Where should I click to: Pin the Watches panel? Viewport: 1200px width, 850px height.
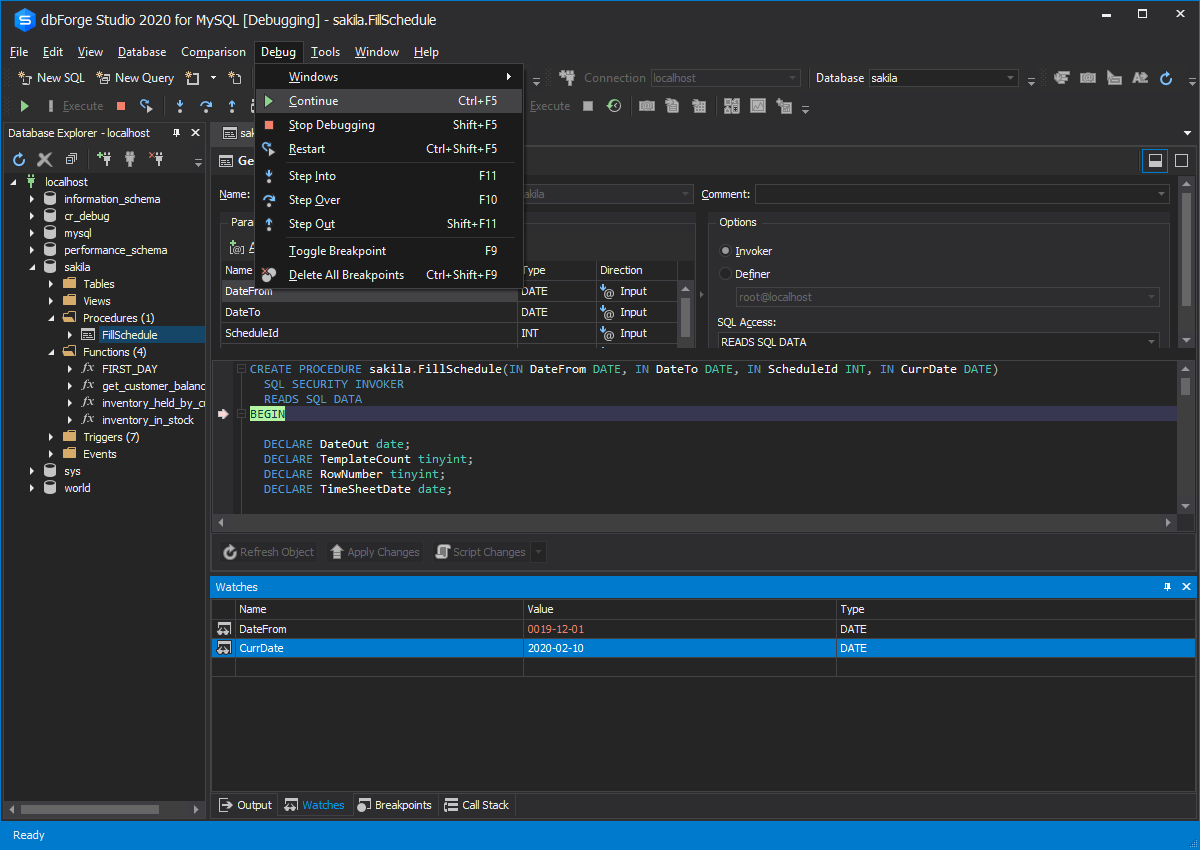[x=1167, y=587]
